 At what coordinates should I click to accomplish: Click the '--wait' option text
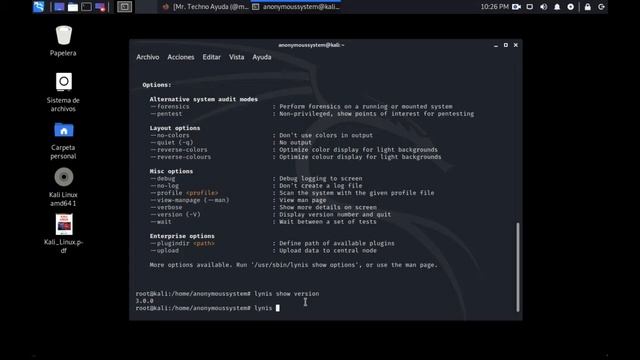pos(161,222)
